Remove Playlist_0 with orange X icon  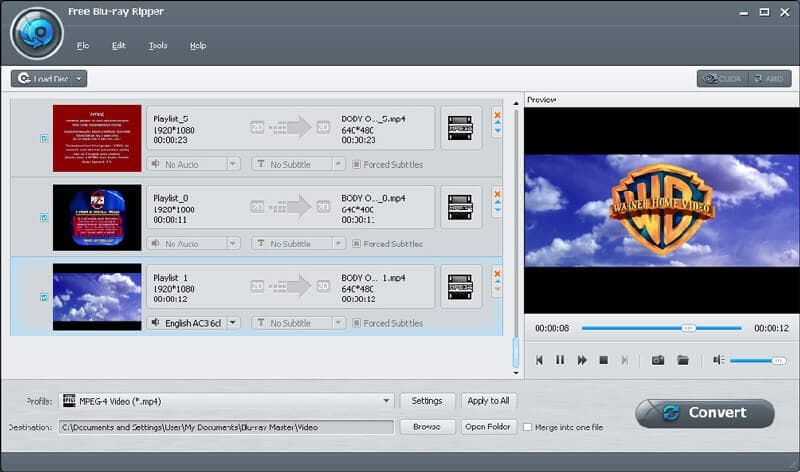coord(497,194)
